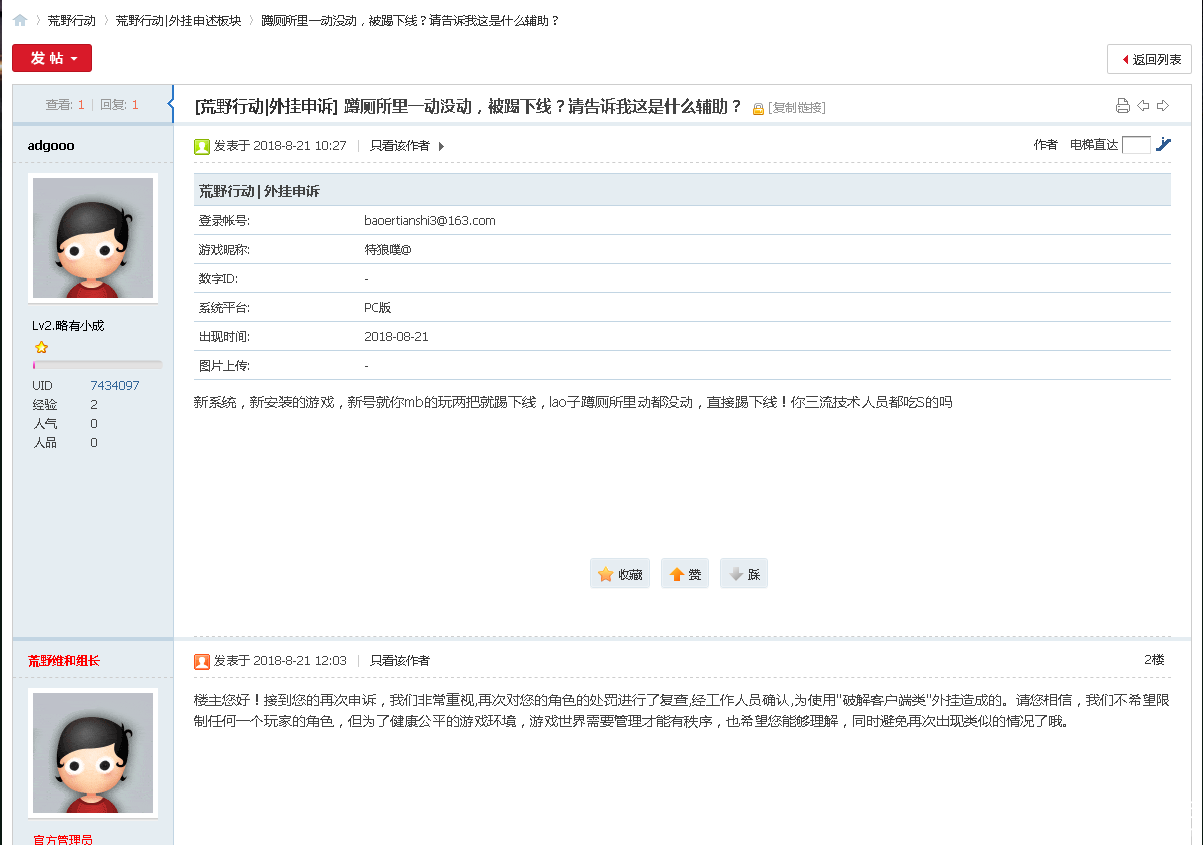Click the PC版 platform value
1203x845 pixels.
point(378,308)
